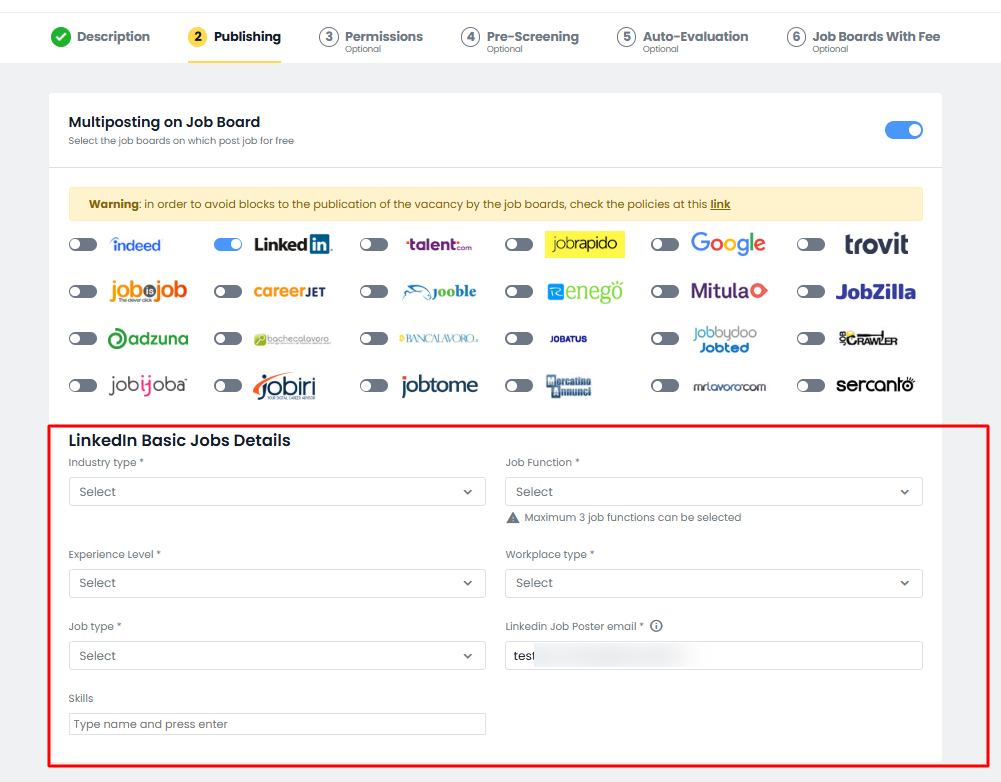Click the adzuna logo
Viewport: 1001px width, 782px height.
click(x=148, y=338)
